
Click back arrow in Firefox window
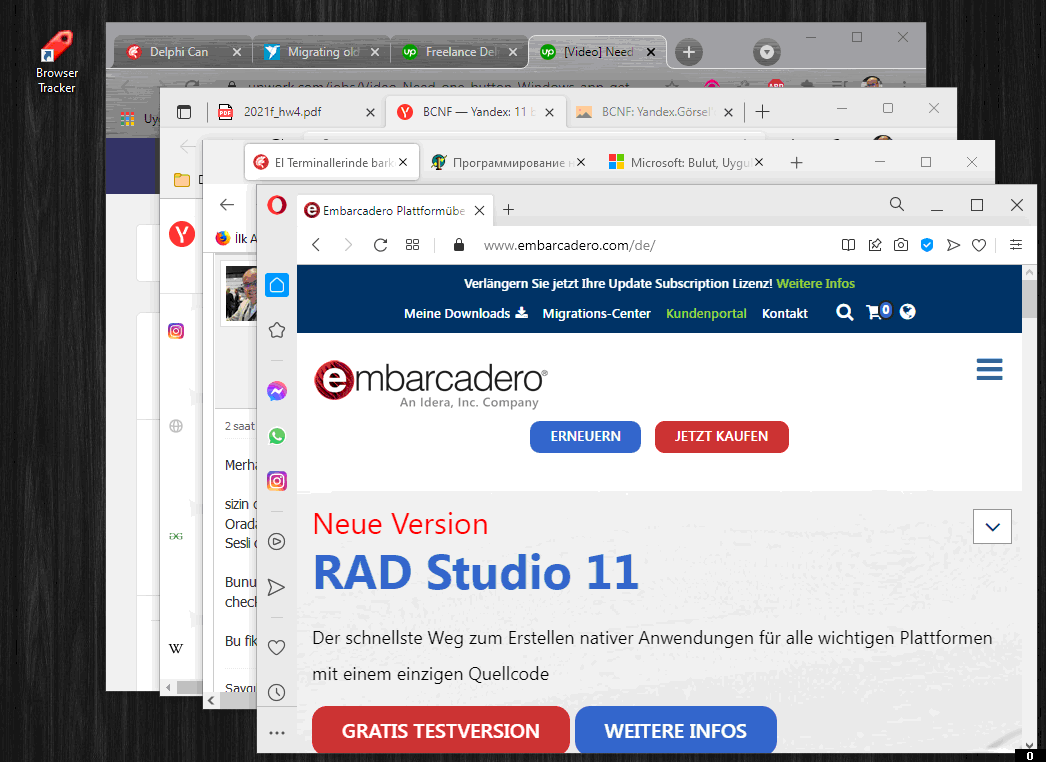point(227,204)
